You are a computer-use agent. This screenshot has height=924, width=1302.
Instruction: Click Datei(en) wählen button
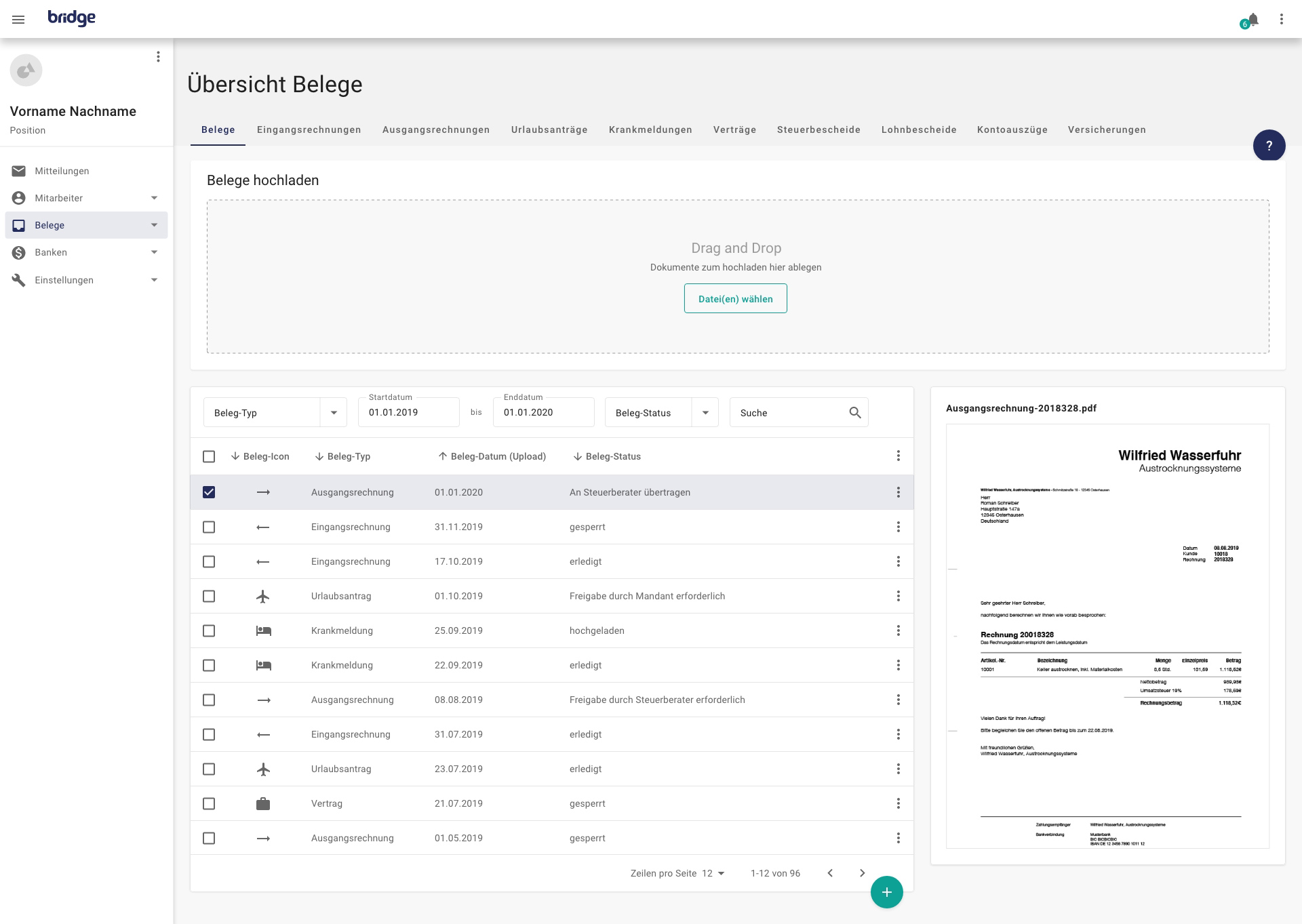[735, 298]
